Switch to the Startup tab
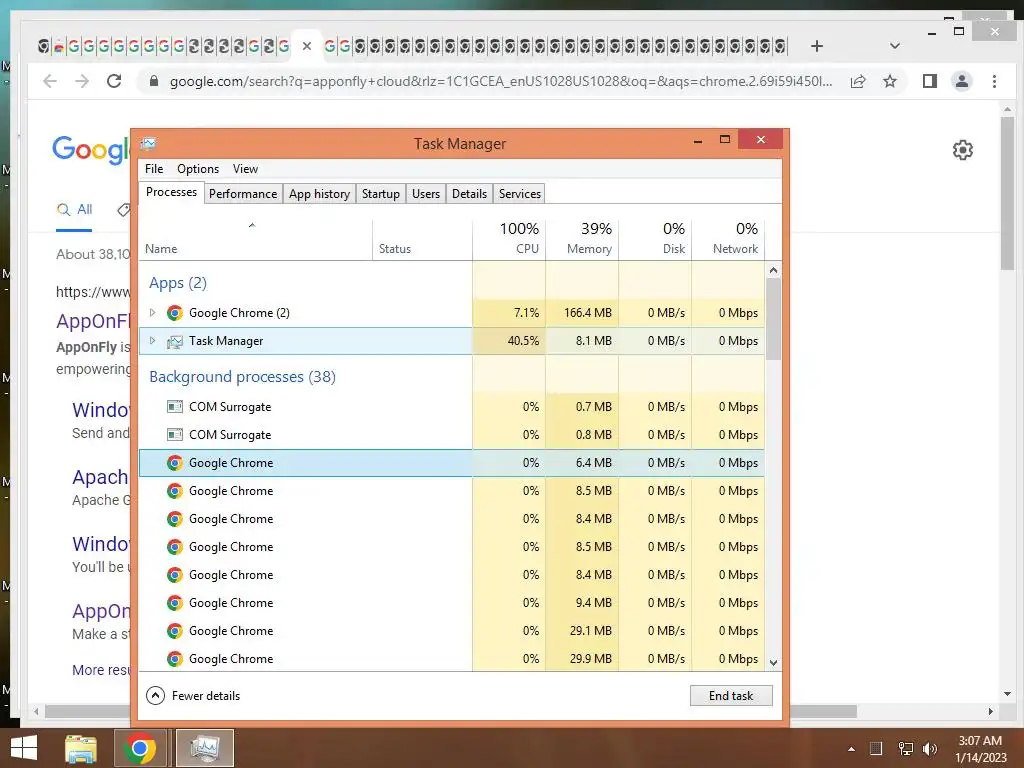1024x768 pixels. click(x=381, y=194)
